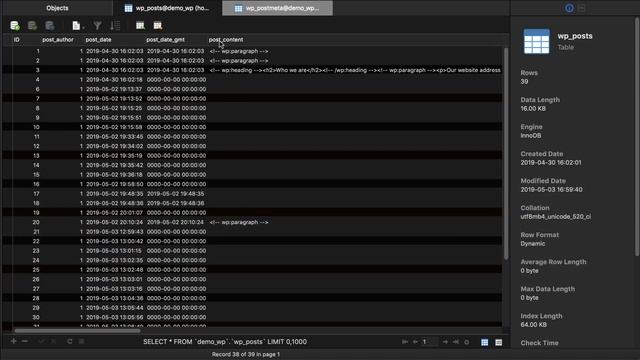The height and width of the screenshot is (360, 640).
Task: Click the Row Format value Dynamic
Action: pyautogui.click(x=533, y=244)
